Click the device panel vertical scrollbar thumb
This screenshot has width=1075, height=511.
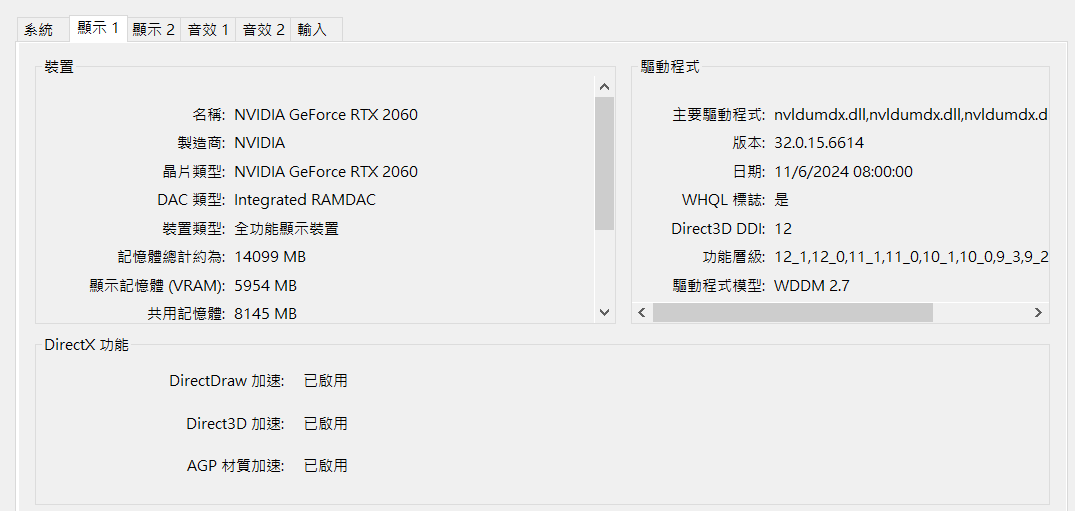pos(604,163)
